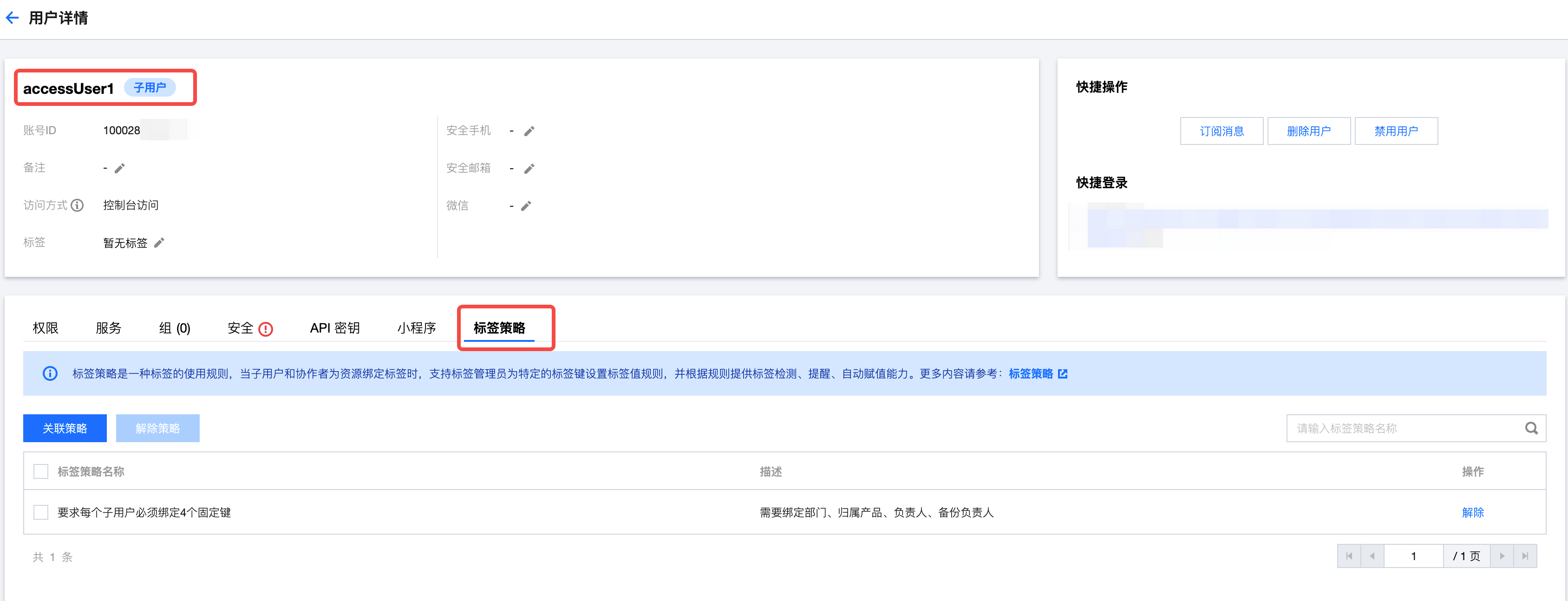The image size is (1568, 601).
Task: Switch to the 权限 tab
Action: (x=46, y=328)
